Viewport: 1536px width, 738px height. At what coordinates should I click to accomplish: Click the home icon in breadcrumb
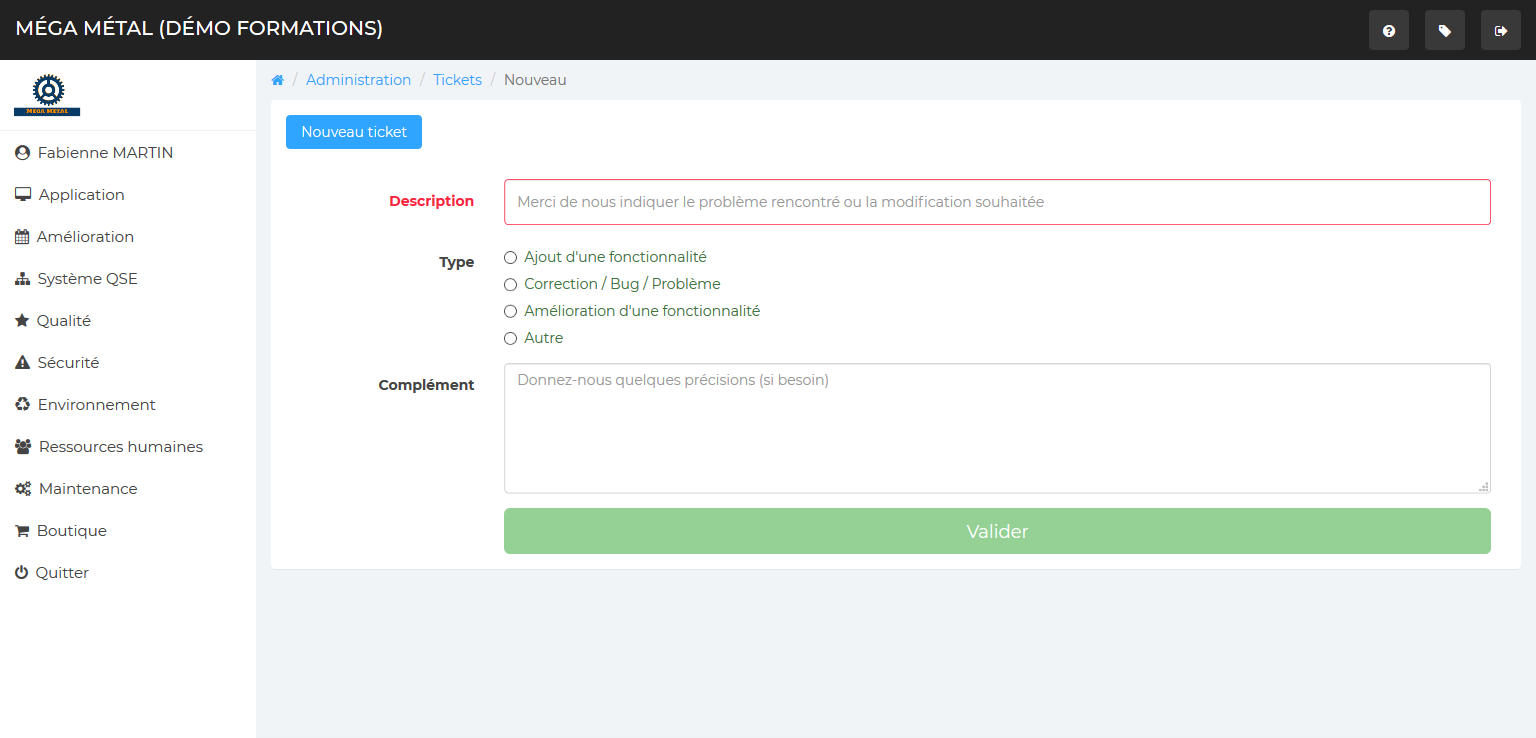(278, 80)
